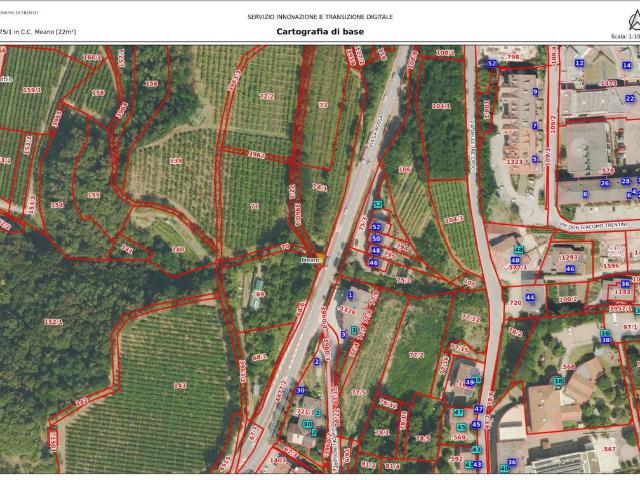Screen dimensions: 640x480
Task: Select parcel label 100/2
Action: pyautogui.click(x=568, y=300)
